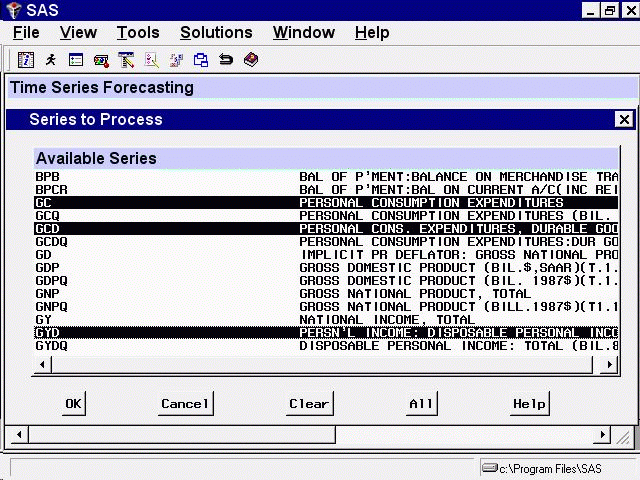Open the View menu

78,33
